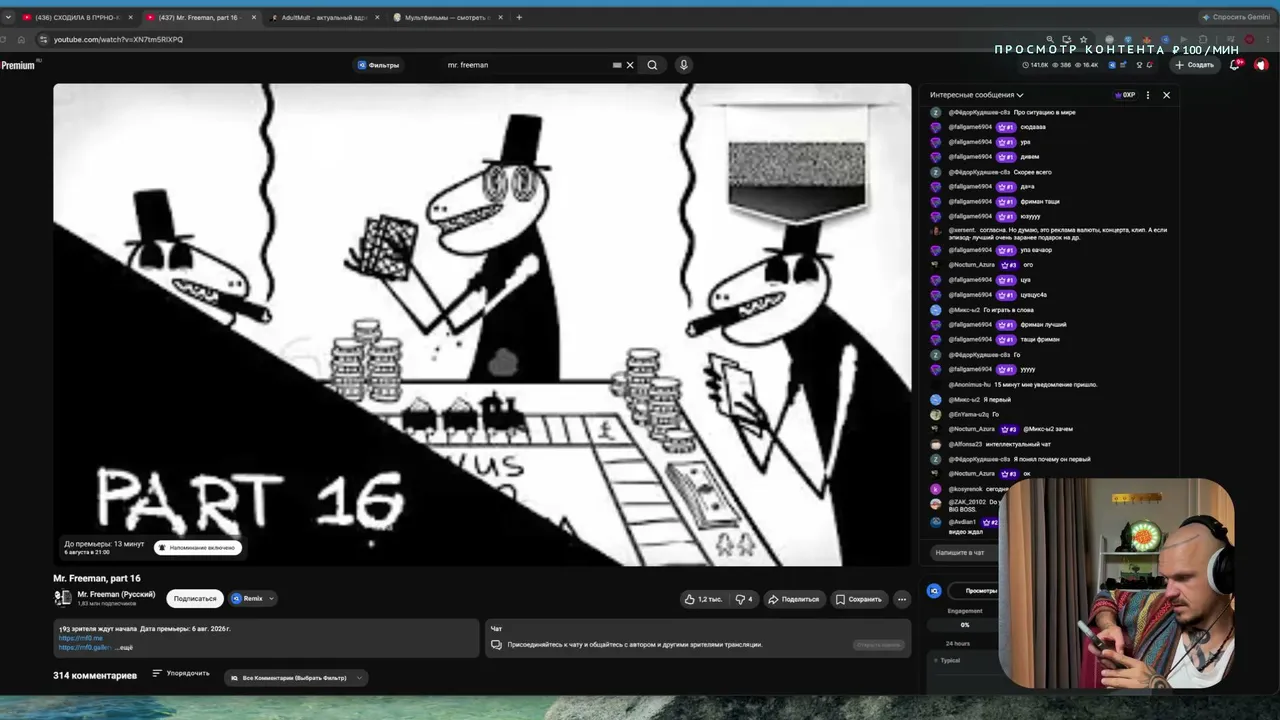Image resolution: width=1280 pixels, height=720 pixels.
Task: Click the chat message 'Го играть в слова'
Action: [1010, 310]
